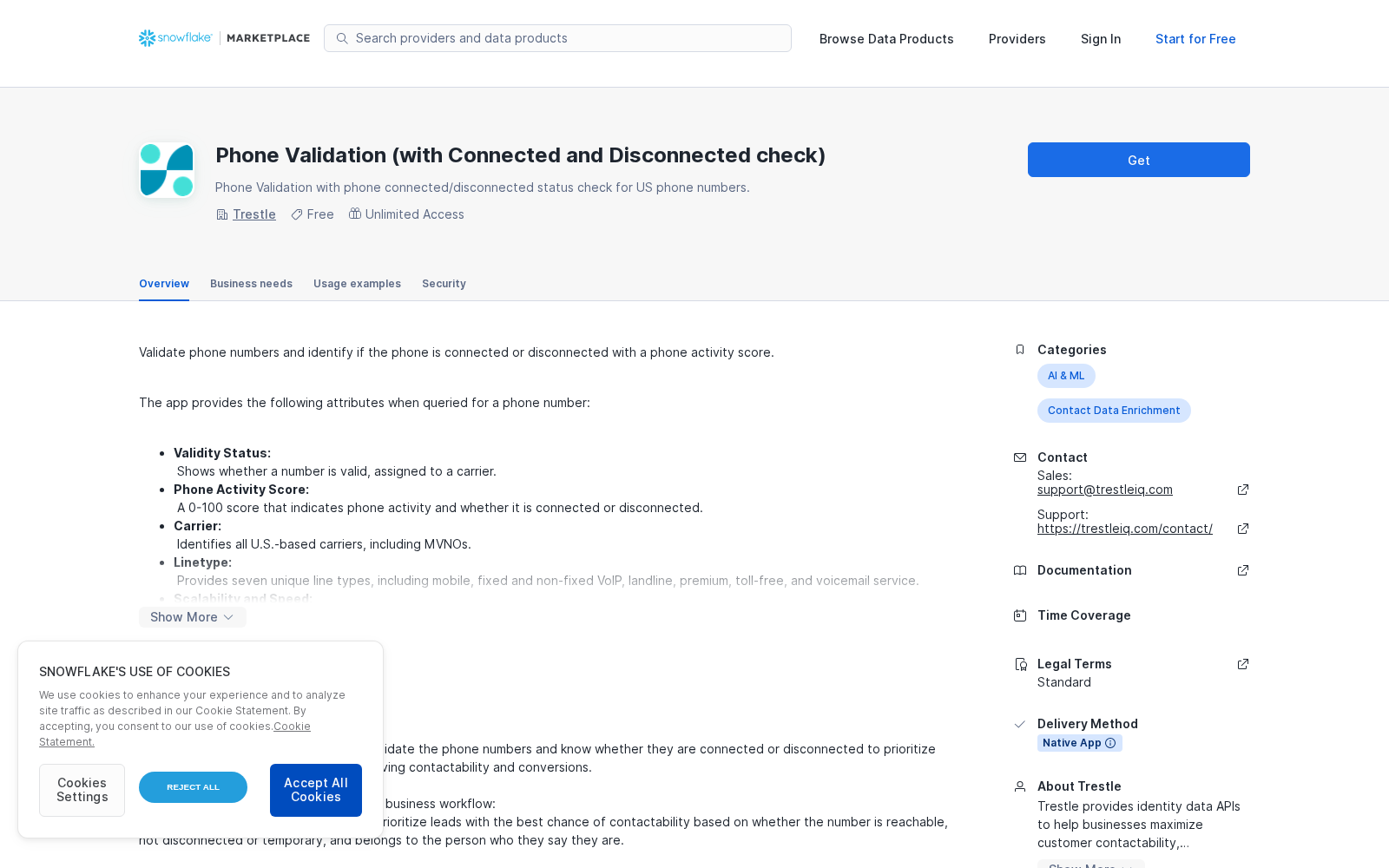Click the page title Phone Validation
The width and height of the screenshot is (1389, 868).
pos(520,155)
